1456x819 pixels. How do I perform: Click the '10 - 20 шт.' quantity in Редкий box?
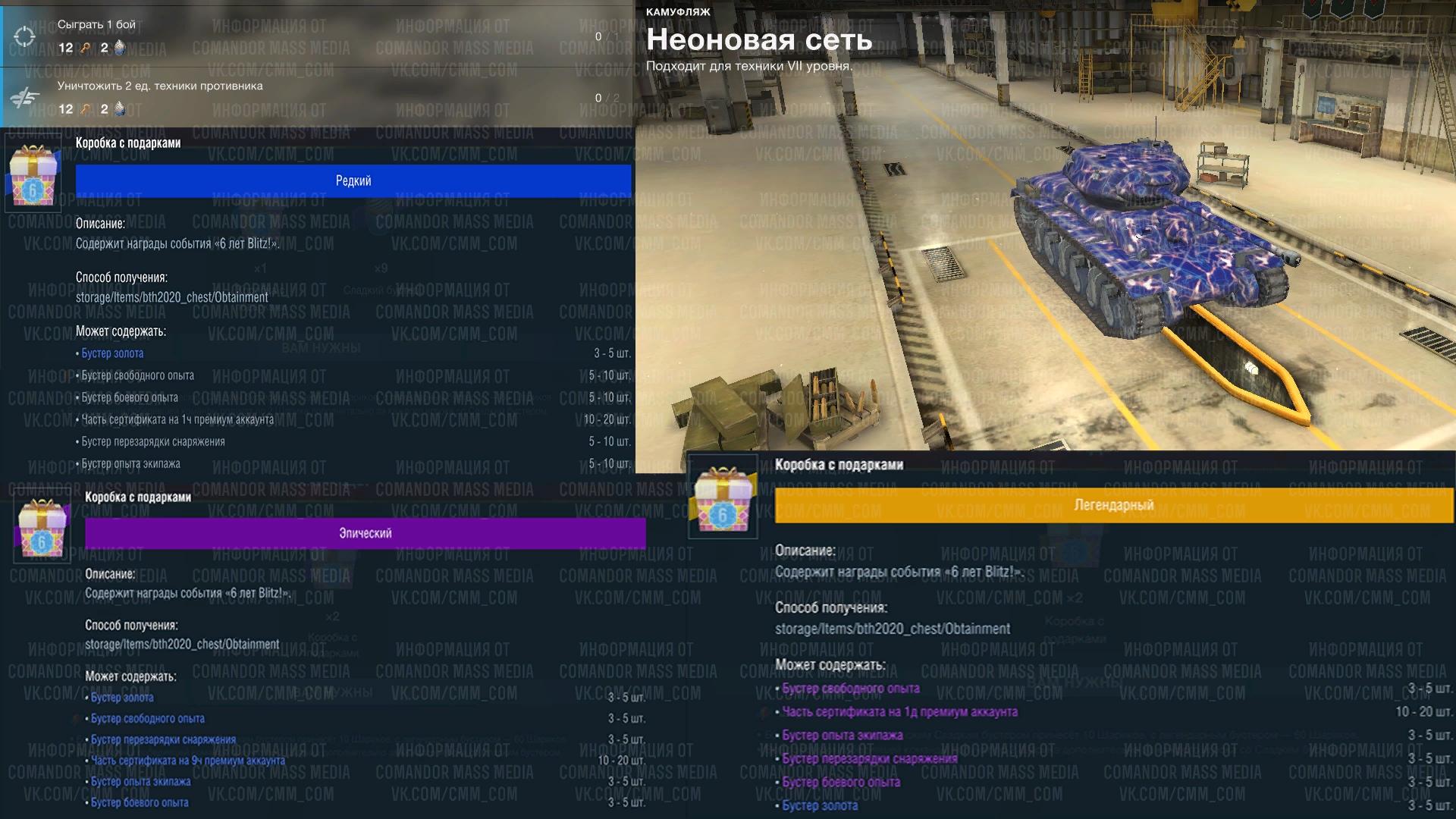607,419
